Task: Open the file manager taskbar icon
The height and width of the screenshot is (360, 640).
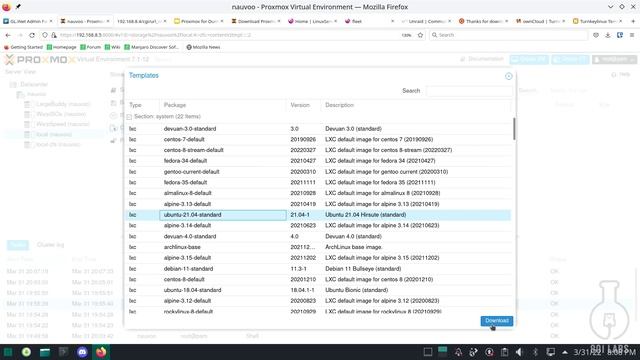Action: tap(45, 352)
